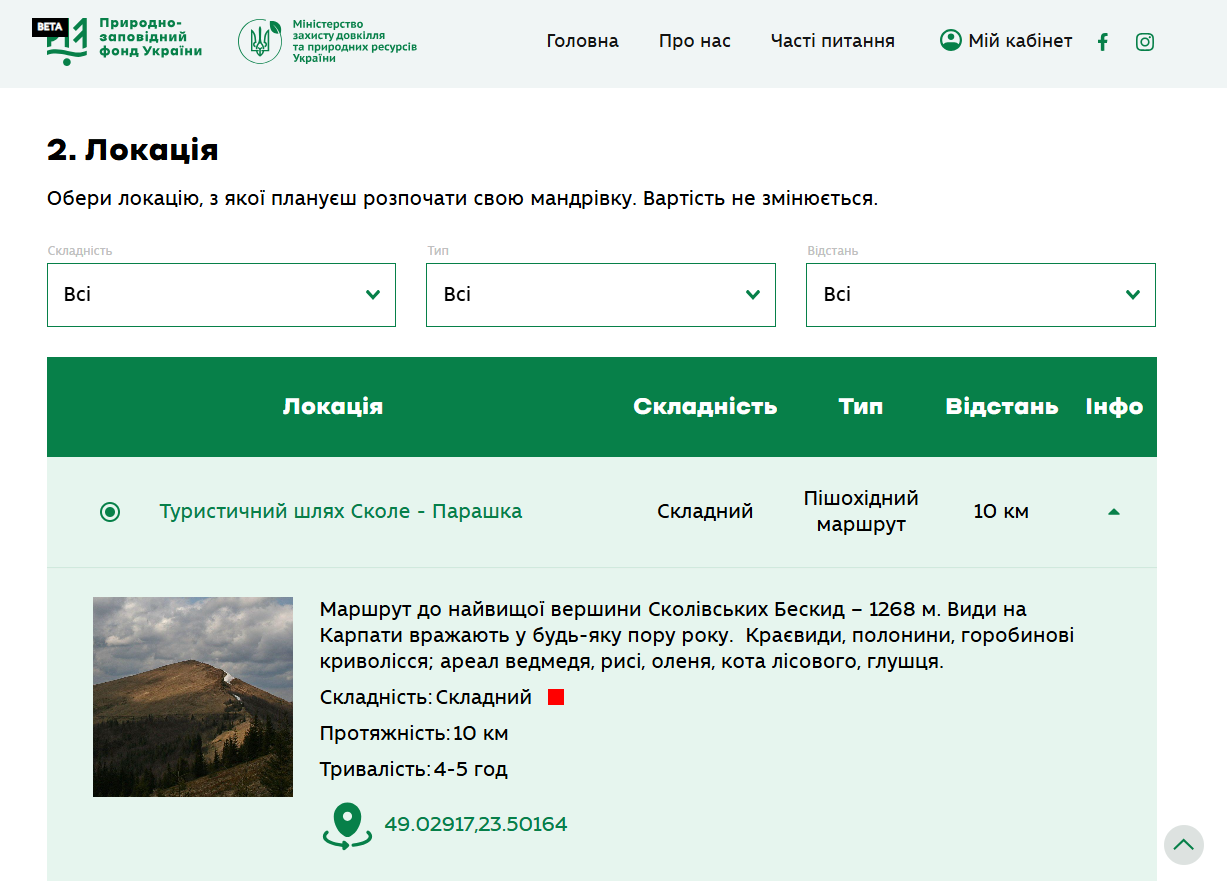The width and height of the screenshot is (1227, 884).
Task: Click the red difficulty indicator square
Action: coord(556,698)
